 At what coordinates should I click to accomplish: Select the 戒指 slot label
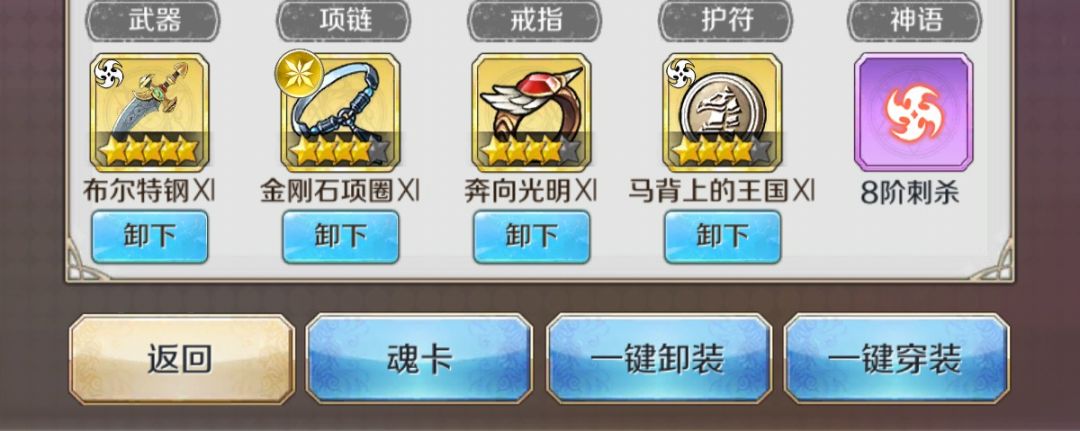coord(534,21)
